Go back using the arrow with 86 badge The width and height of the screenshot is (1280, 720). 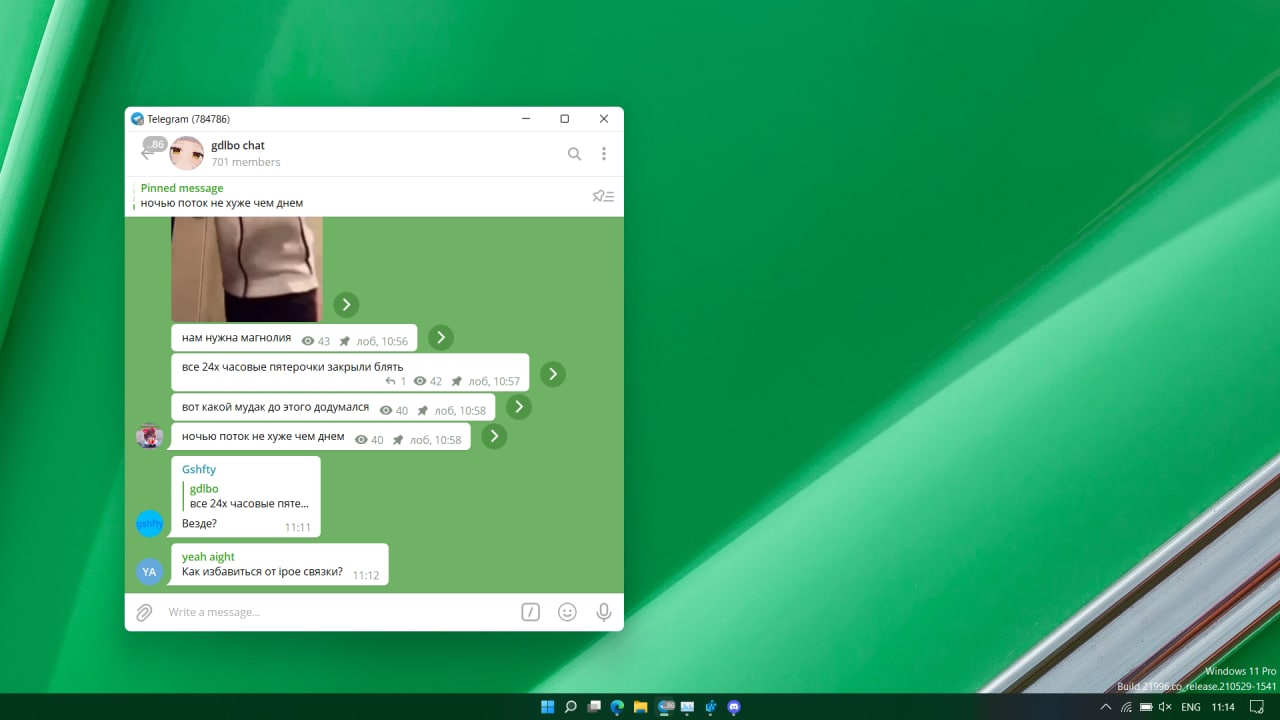148,153
